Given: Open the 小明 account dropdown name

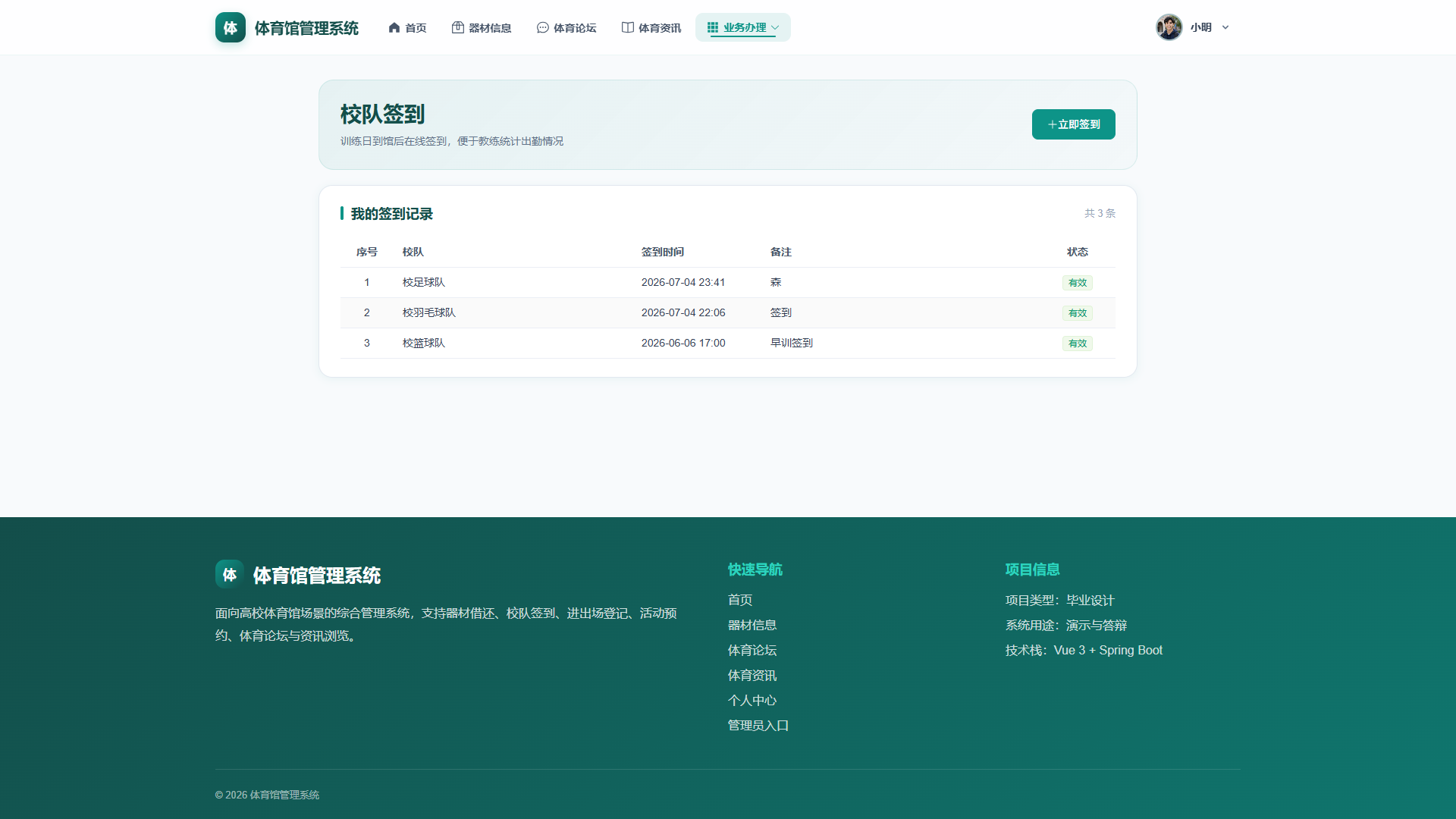Looking at the screenshot, I should 1201,27.
